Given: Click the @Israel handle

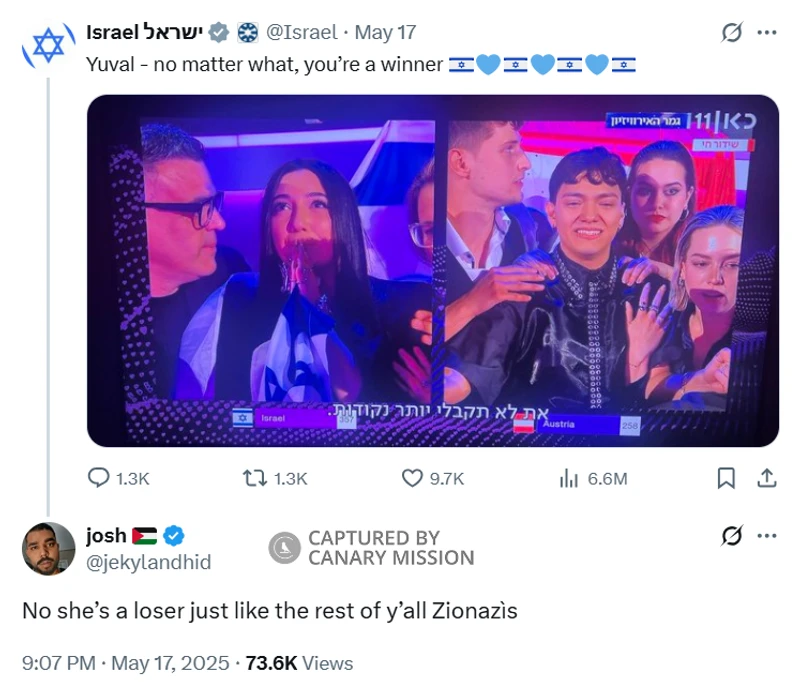Looking at the screenshot, I should (x=301, y=32).
